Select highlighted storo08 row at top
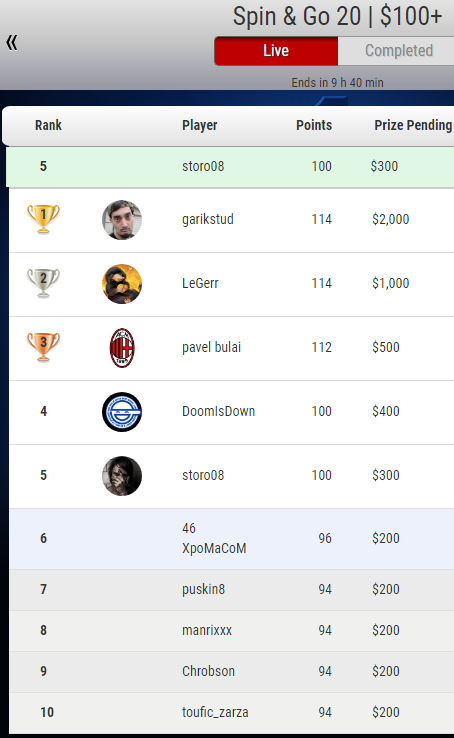The height and width of the screenshot is (738, 454). 230,167
